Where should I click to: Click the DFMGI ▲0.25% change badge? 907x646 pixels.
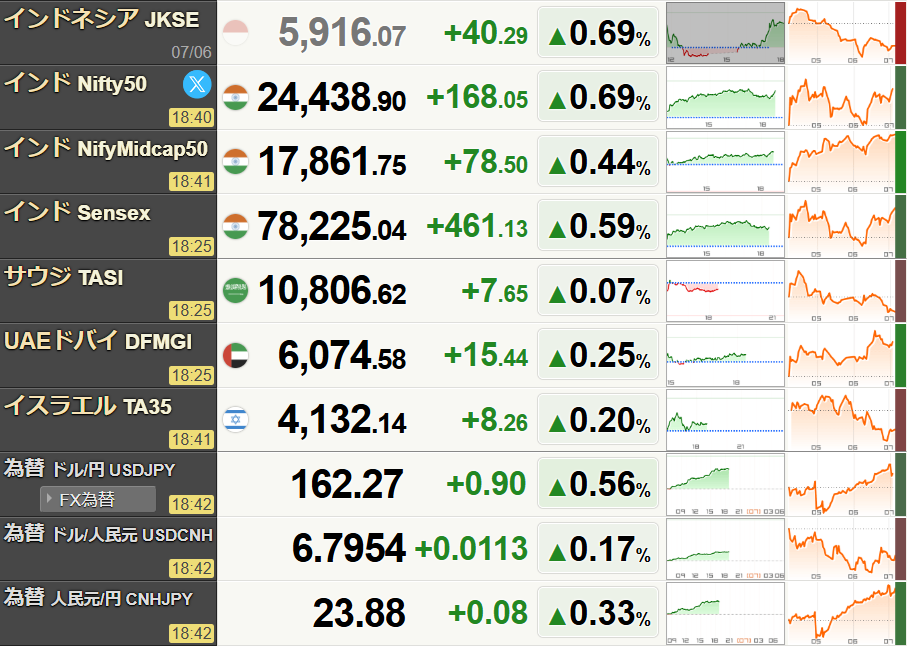point(598,356)
